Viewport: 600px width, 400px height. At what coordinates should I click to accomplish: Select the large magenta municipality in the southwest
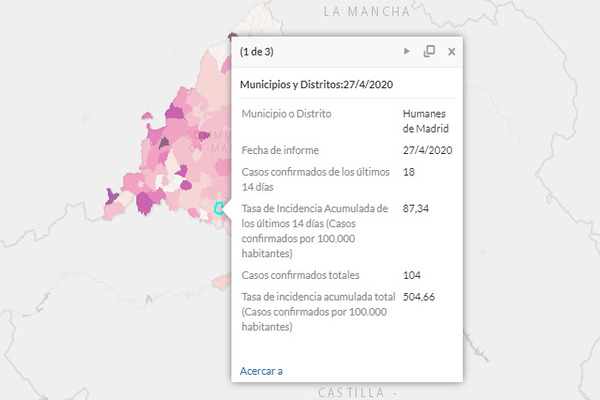144,203
